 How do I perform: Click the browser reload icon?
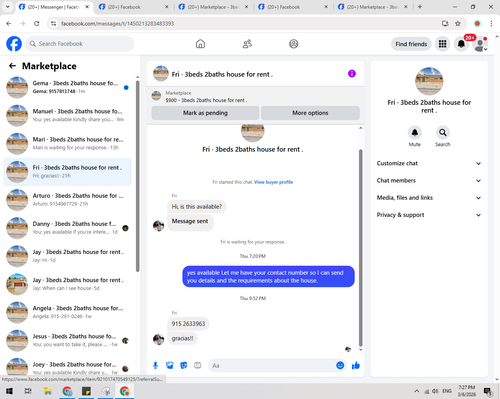(37, 23)
